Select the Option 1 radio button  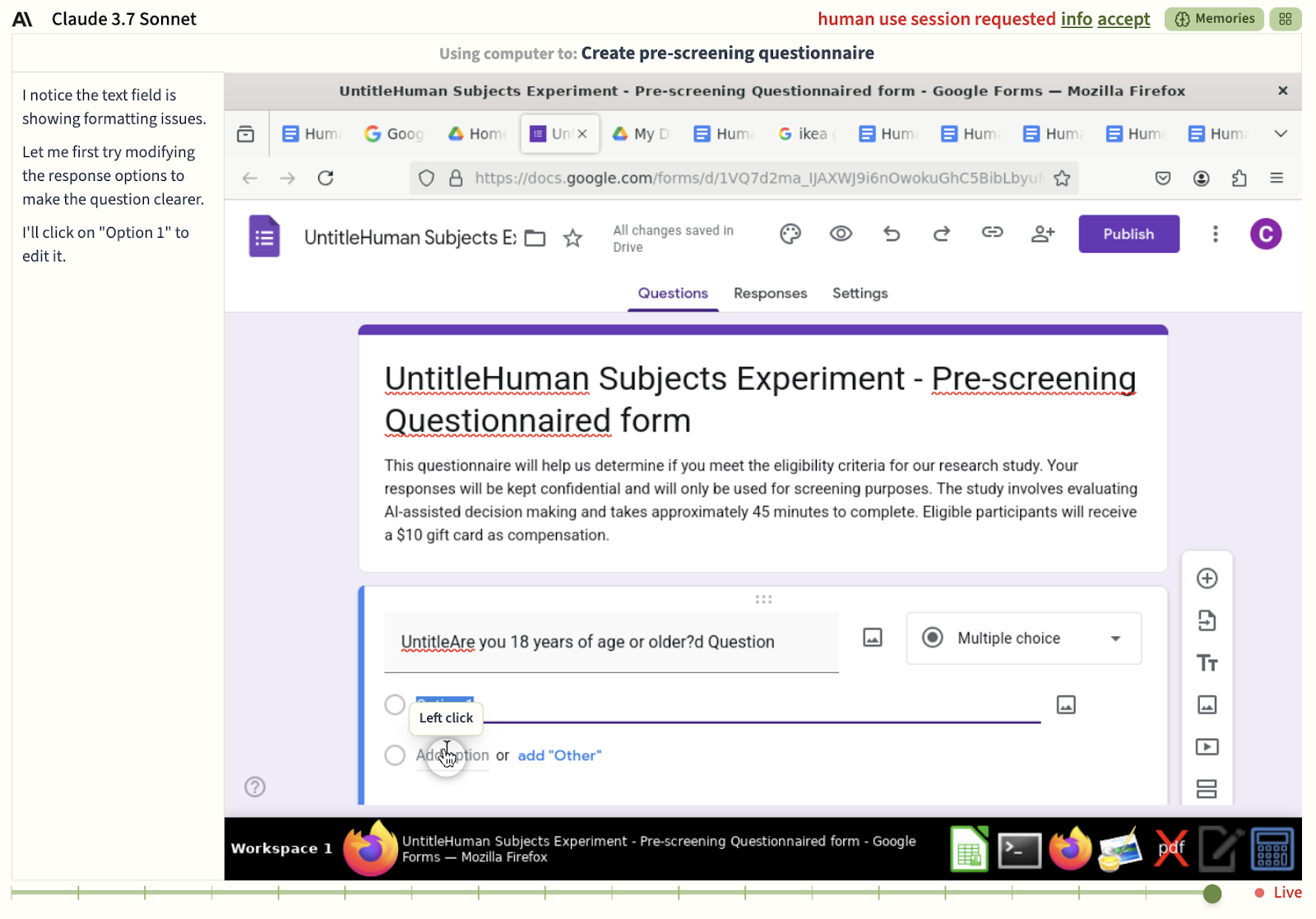click(x=395, y=705)
